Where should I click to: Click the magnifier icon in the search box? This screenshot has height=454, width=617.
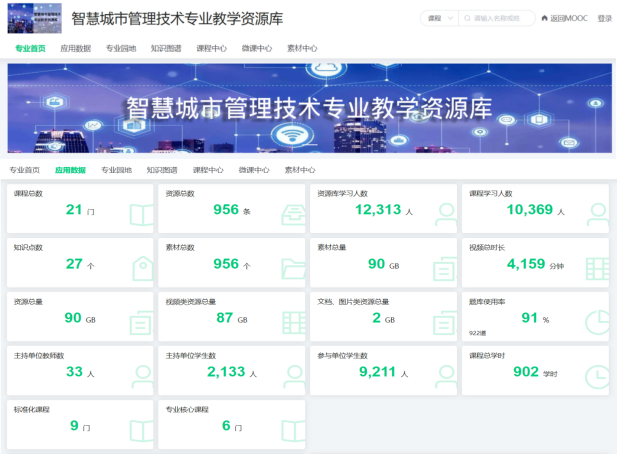click(x=467, y=18)
